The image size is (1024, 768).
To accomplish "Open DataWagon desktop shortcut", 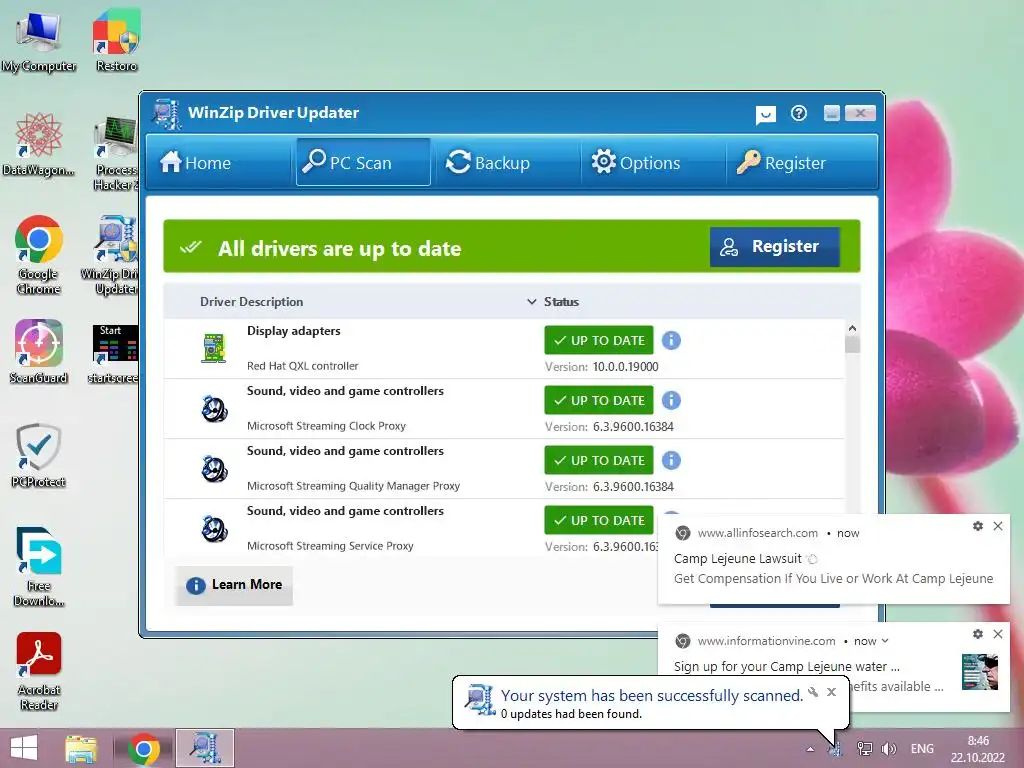I will click(39, 145).
